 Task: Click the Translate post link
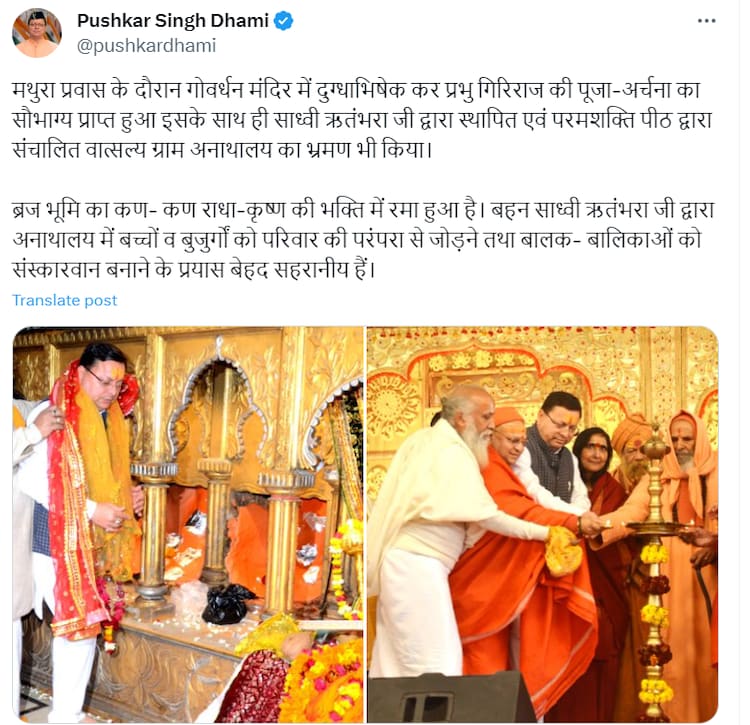[65, 300]
